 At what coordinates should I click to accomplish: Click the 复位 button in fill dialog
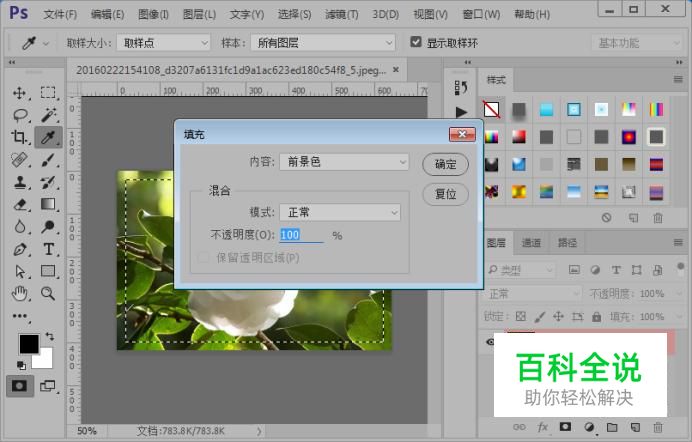445,194
